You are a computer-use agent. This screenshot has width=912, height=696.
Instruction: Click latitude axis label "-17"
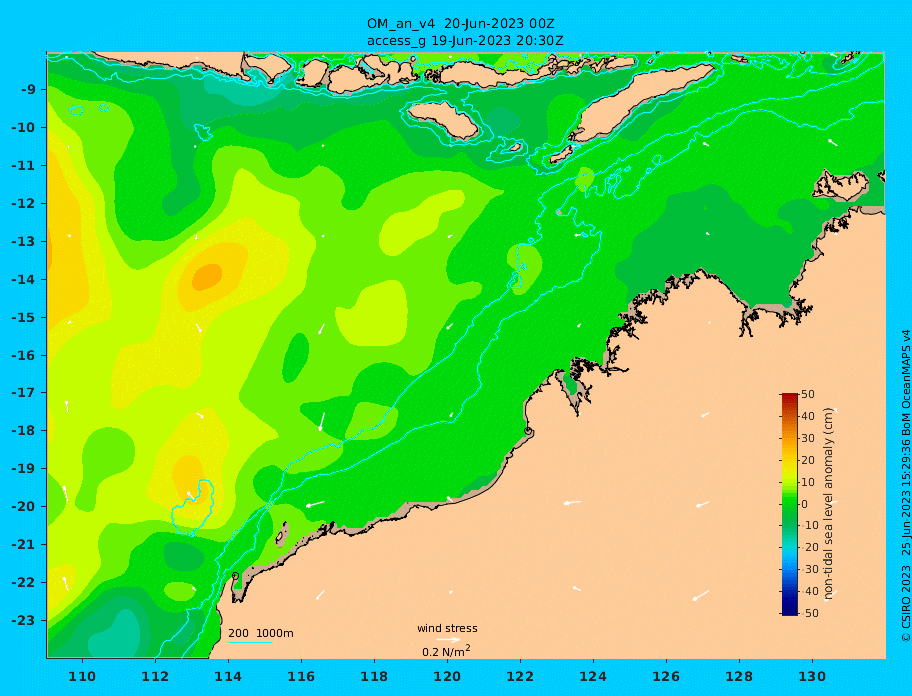[x=24, y=393]
